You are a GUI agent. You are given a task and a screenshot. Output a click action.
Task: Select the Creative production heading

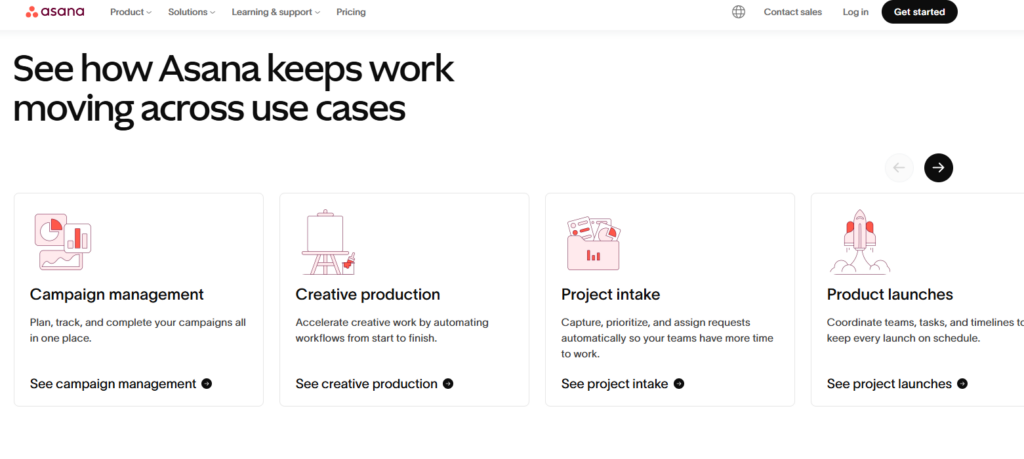(368, 294)
